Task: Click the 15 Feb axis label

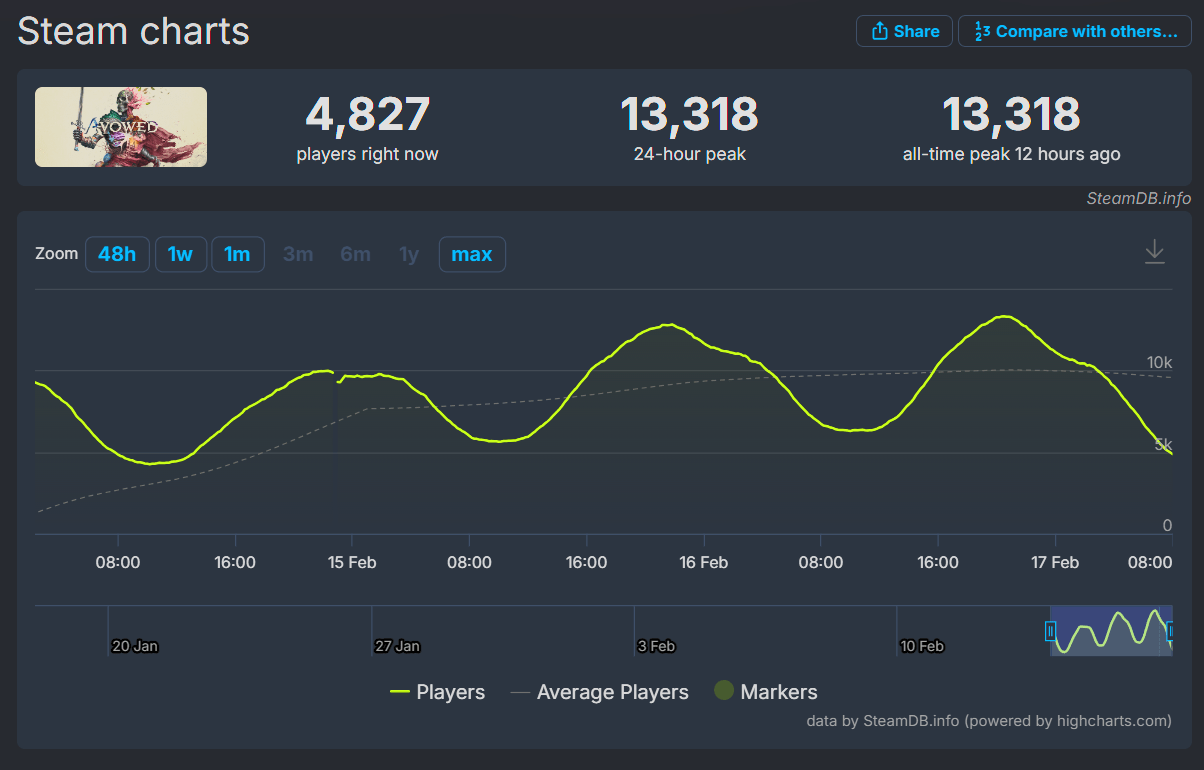Action: 351,562
